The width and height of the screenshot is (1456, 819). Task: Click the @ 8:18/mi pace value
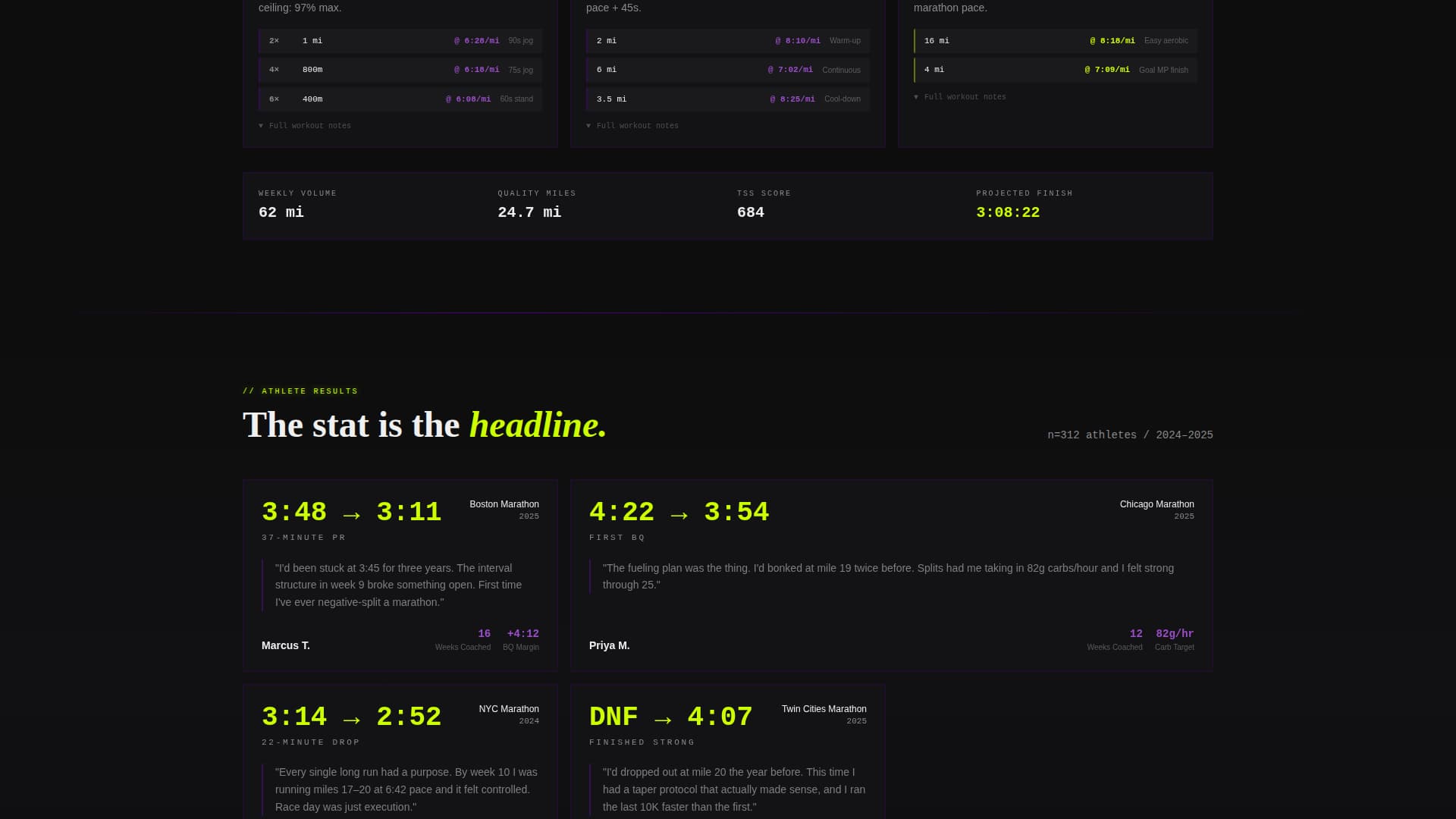1112,41
